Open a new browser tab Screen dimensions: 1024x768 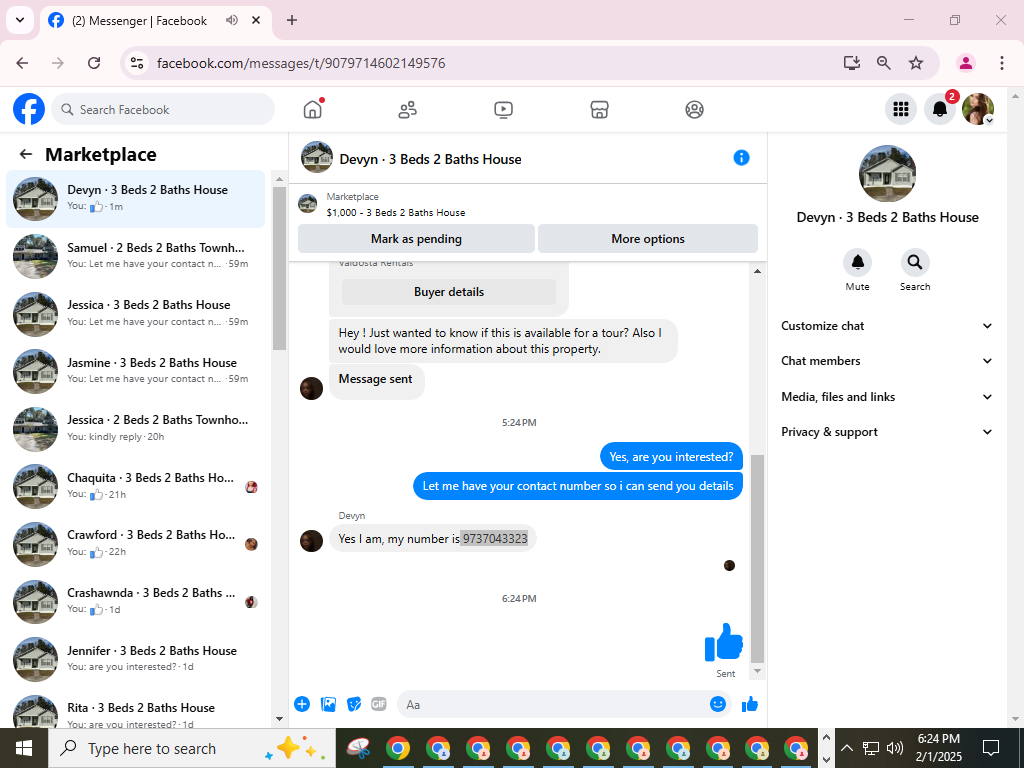[x=292, y=20]
